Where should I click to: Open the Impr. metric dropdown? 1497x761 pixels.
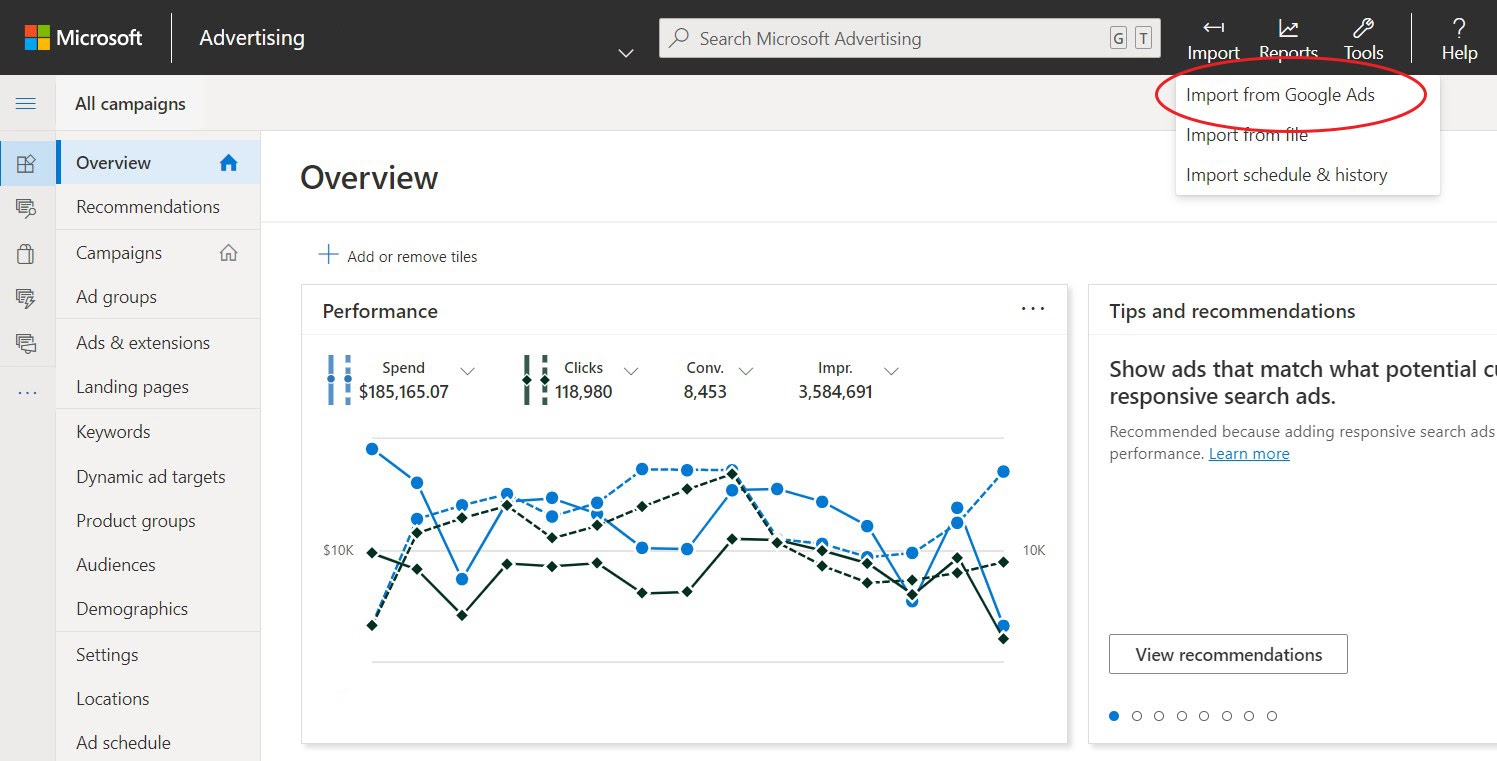pos(891,371)
